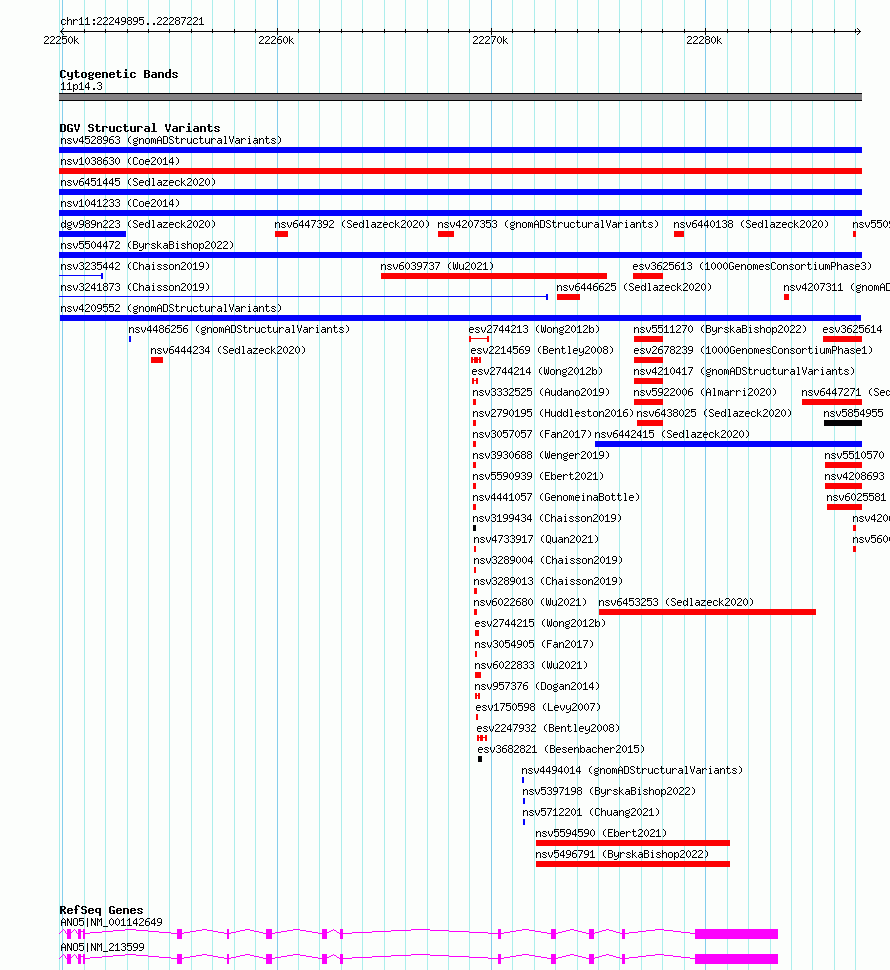Open the esv2744214 (Wong2012b) label
This screenshot has height=970, width=890.
[x=537, y=372]
